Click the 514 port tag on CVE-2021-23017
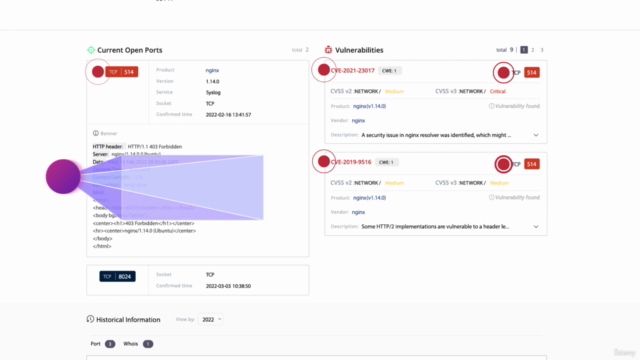Viewport: 640px width, 360px height. click(531, 73)
